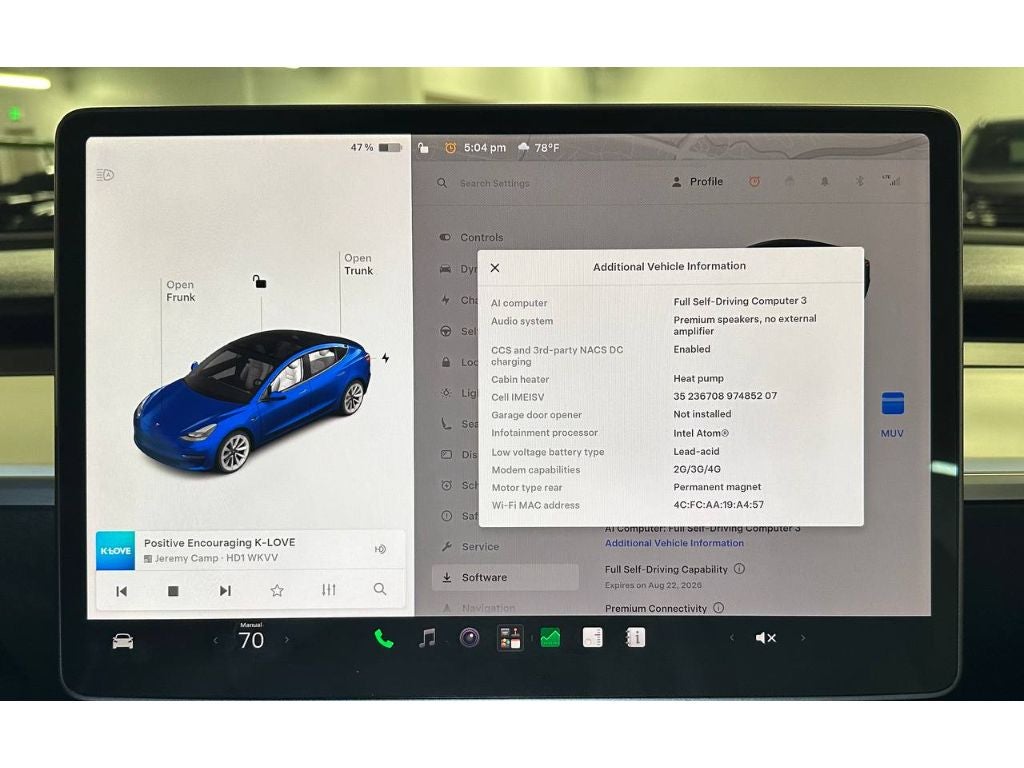Tap the HomeLink garage icon in header
1024x768 pixels.
[790, 182]
